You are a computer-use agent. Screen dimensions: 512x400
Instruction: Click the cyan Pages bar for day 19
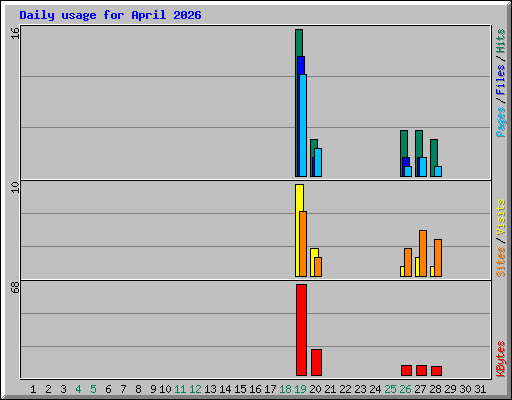click(303, 125)
